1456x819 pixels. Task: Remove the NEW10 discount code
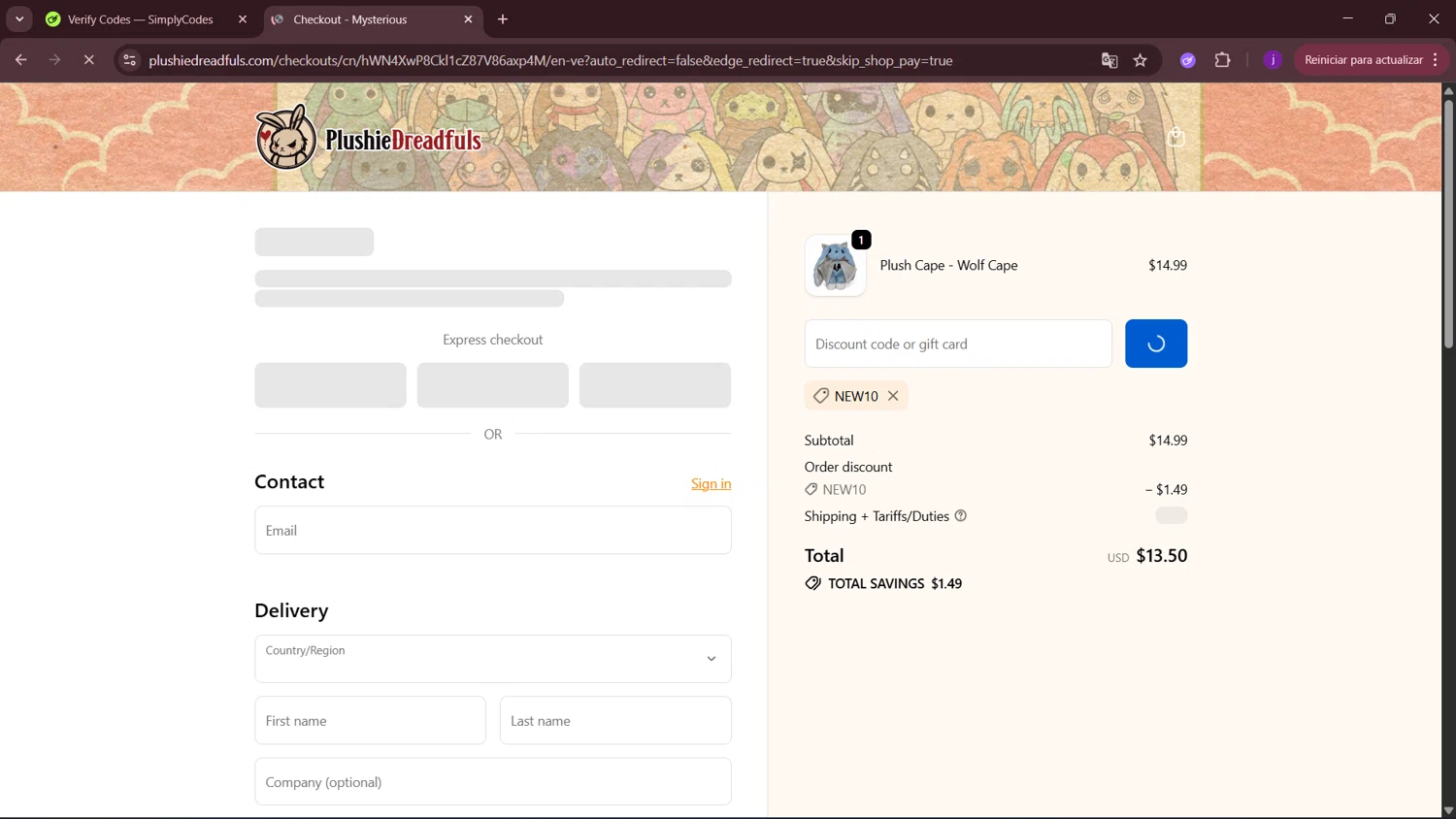[893, 396]
